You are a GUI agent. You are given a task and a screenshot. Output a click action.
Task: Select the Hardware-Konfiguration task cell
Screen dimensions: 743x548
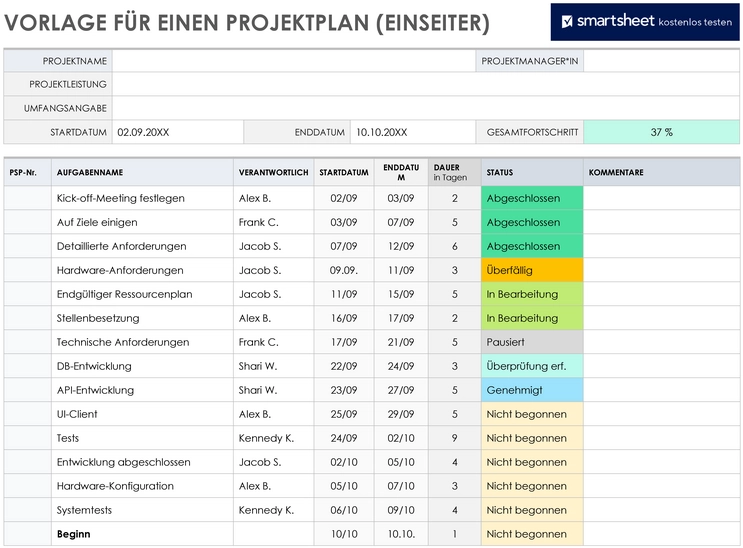point(142,486)
